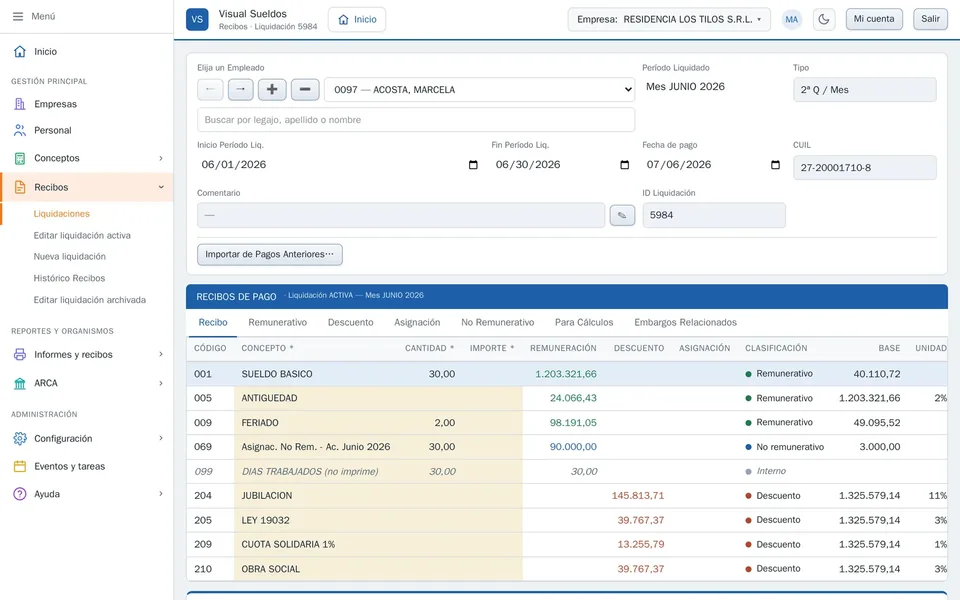Switch to the Remunerativo tab
The height and width of the screenshot is (600, 960).
tap(277, 323)
